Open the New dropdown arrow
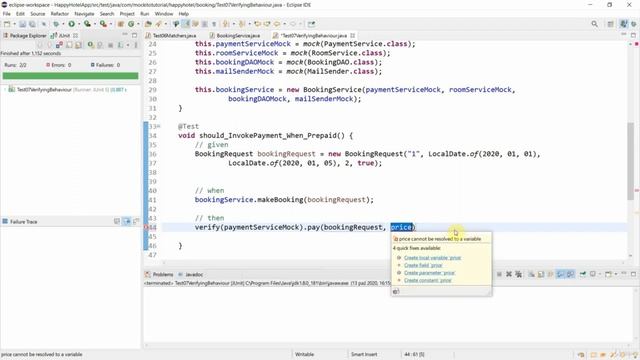Viewport: 640px width, 360px height. coord(14,24)
